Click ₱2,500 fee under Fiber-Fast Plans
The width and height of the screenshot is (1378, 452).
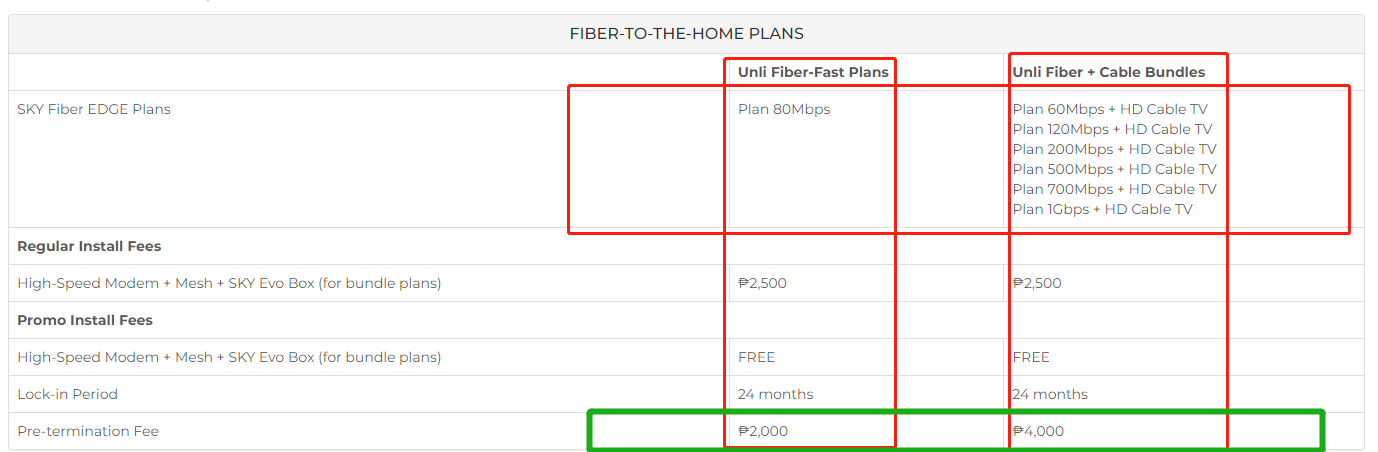[762, 283]
